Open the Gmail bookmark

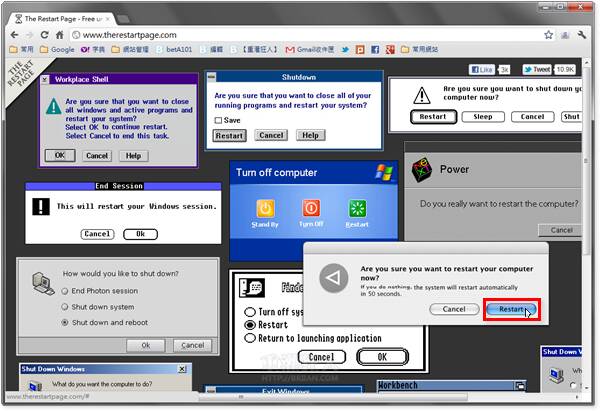(310, 49)
